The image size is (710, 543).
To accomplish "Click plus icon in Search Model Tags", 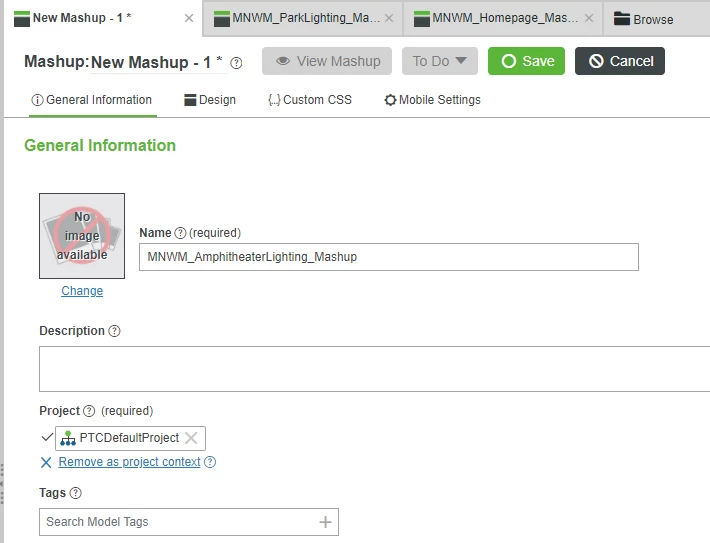I will [x=325, y=522].
